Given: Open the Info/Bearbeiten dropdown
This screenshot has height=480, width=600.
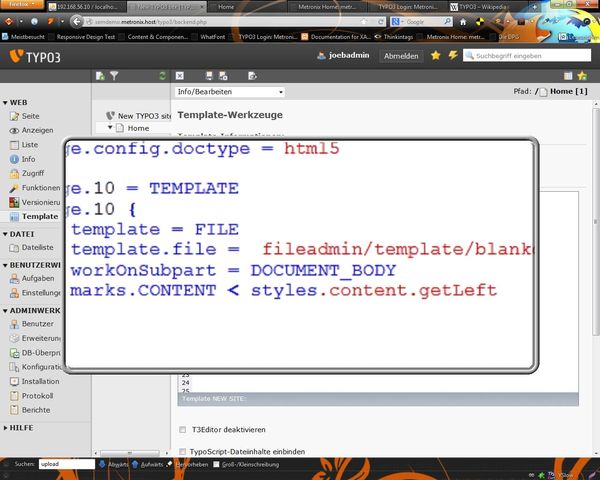Looking at the screenshot, I should [x=230, y=92].
